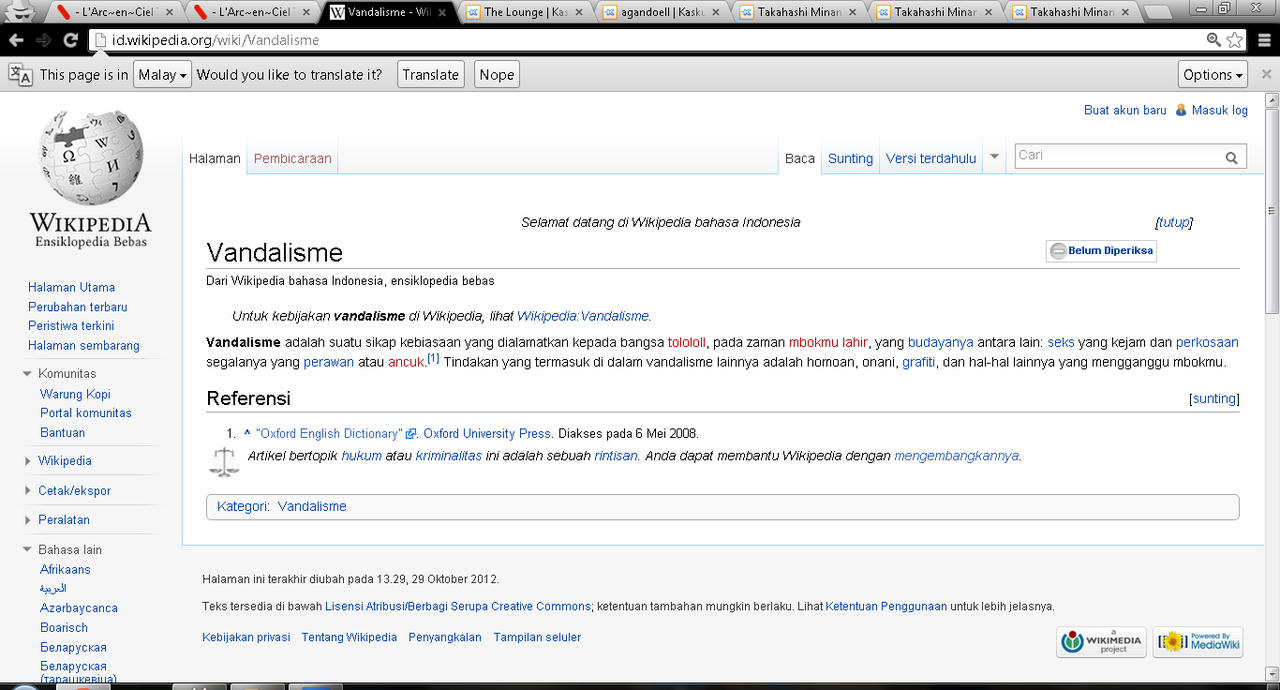Open Kebijakan privasi footer link
The image size is (1280, 690).
tap(246, 637)
